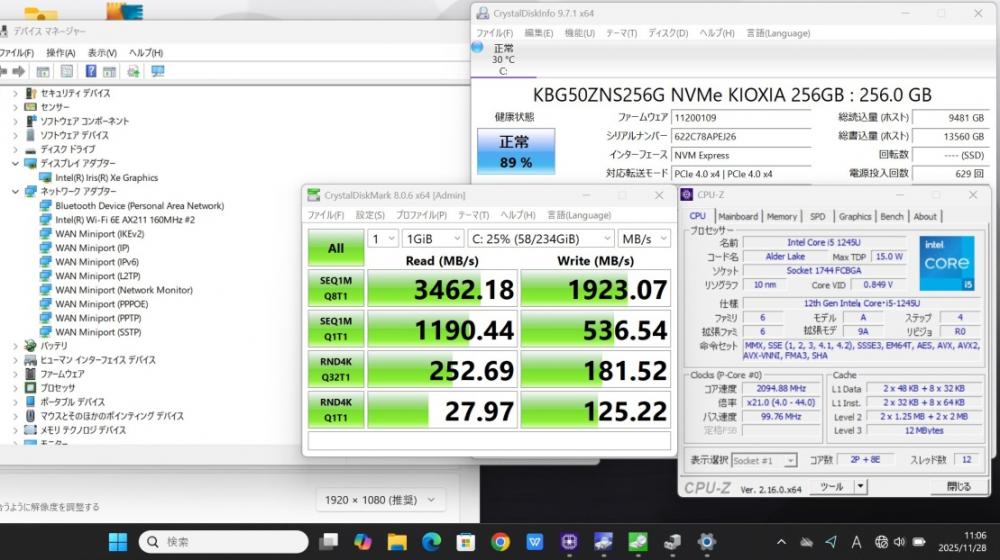Click the ツール button in CPU-Z

832,487
